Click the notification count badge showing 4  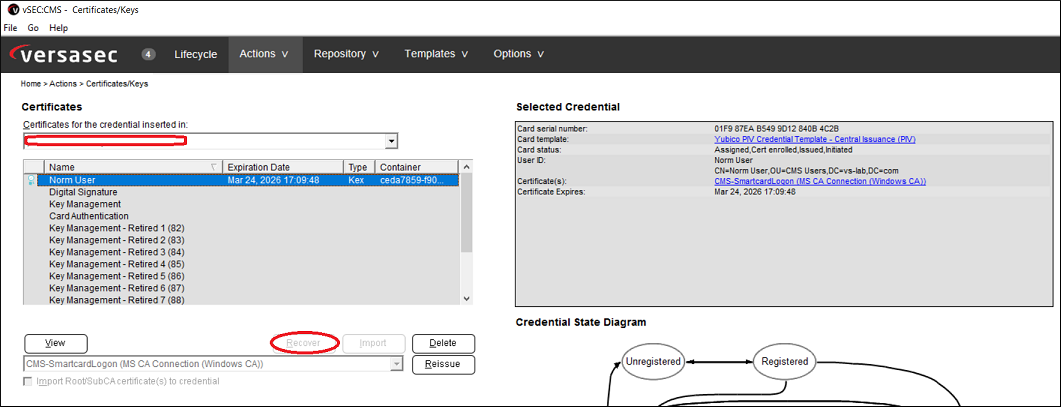[148, 54]
